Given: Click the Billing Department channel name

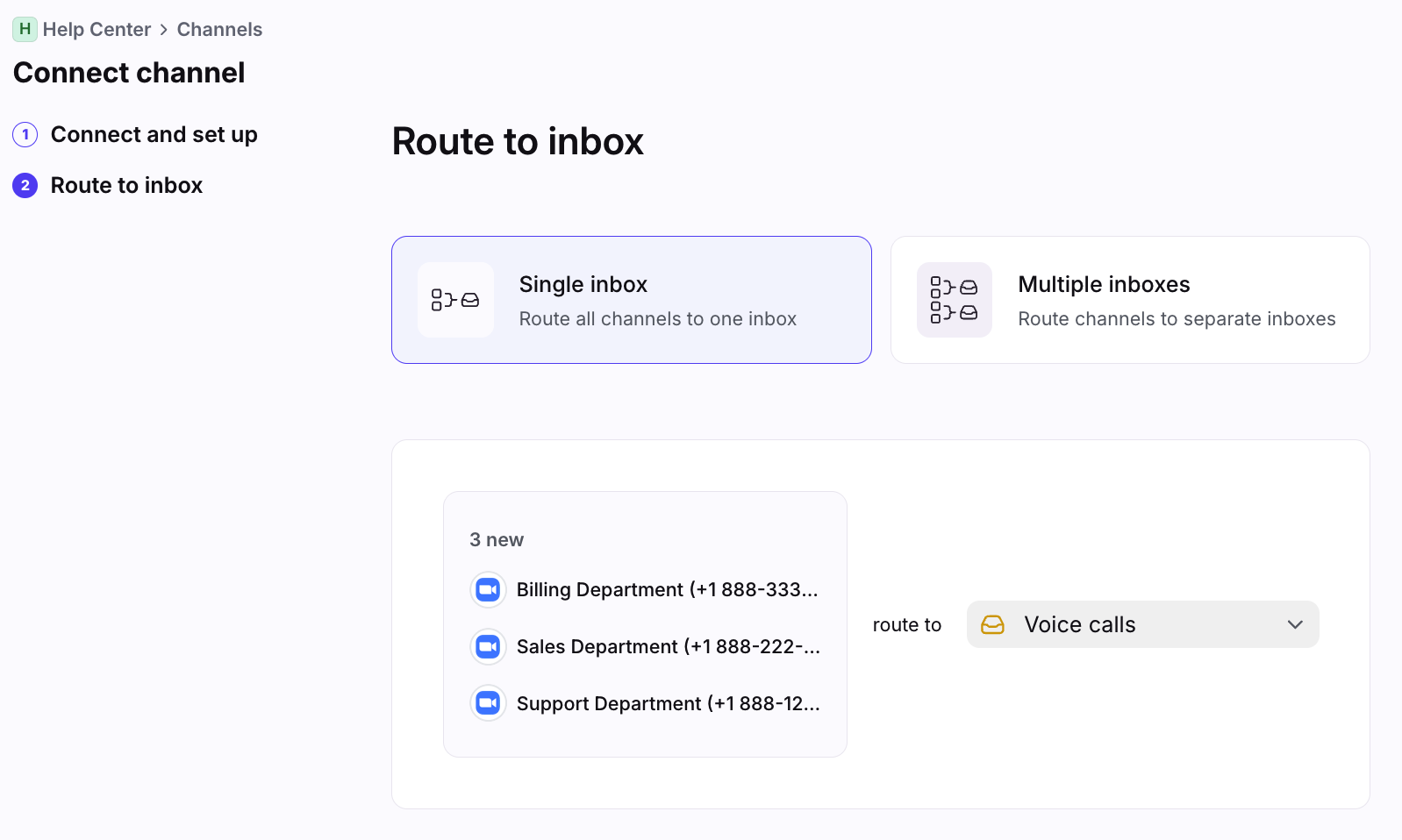Looking at the screenshot, I should tap(667, 590).
